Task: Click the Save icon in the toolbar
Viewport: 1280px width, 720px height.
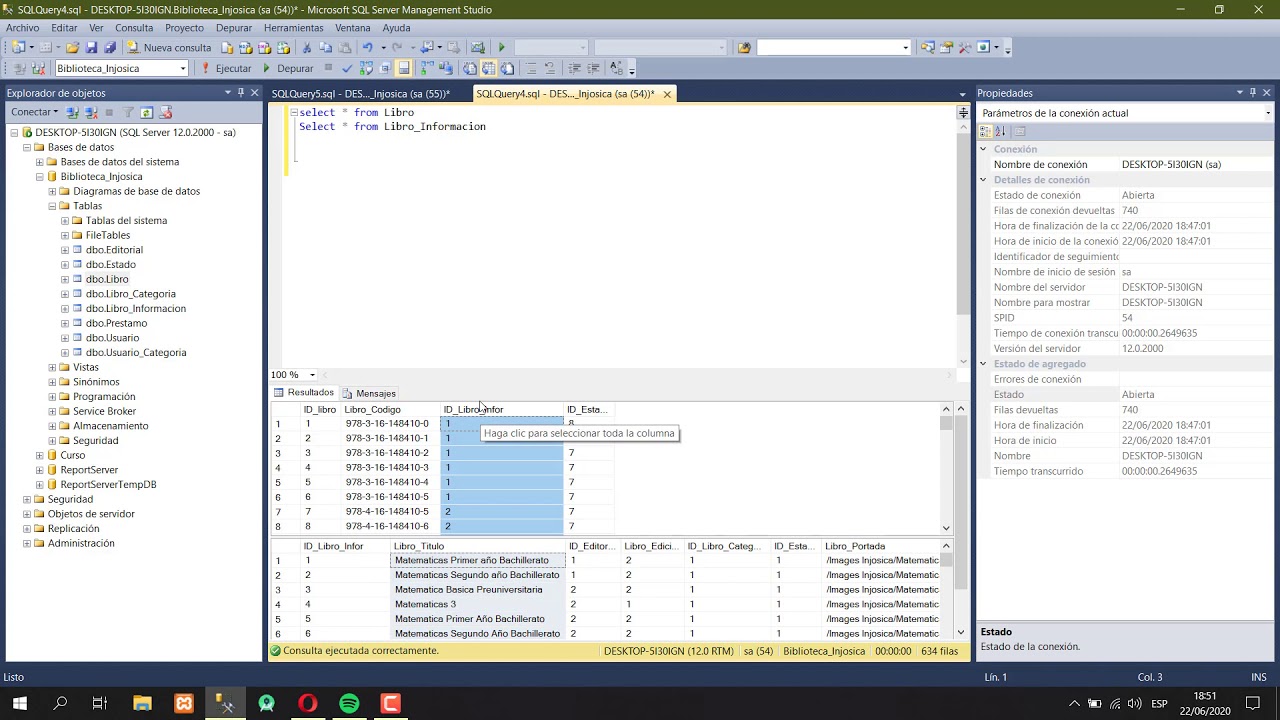Action: 91,47
